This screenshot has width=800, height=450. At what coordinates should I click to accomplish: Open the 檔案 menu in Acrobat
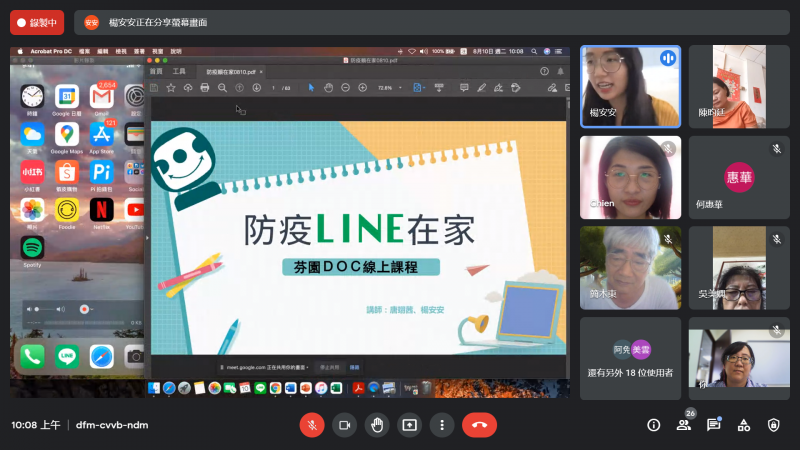84,52
